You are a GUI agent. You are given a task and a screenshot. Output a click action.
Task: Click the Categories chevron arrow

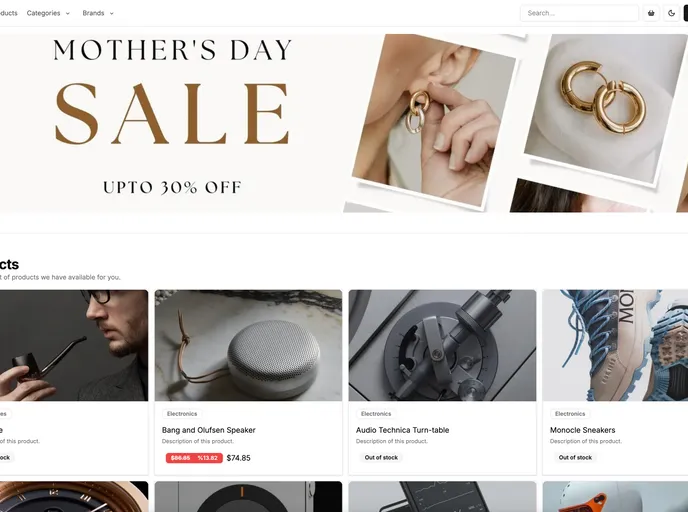(x=68, y=14)
